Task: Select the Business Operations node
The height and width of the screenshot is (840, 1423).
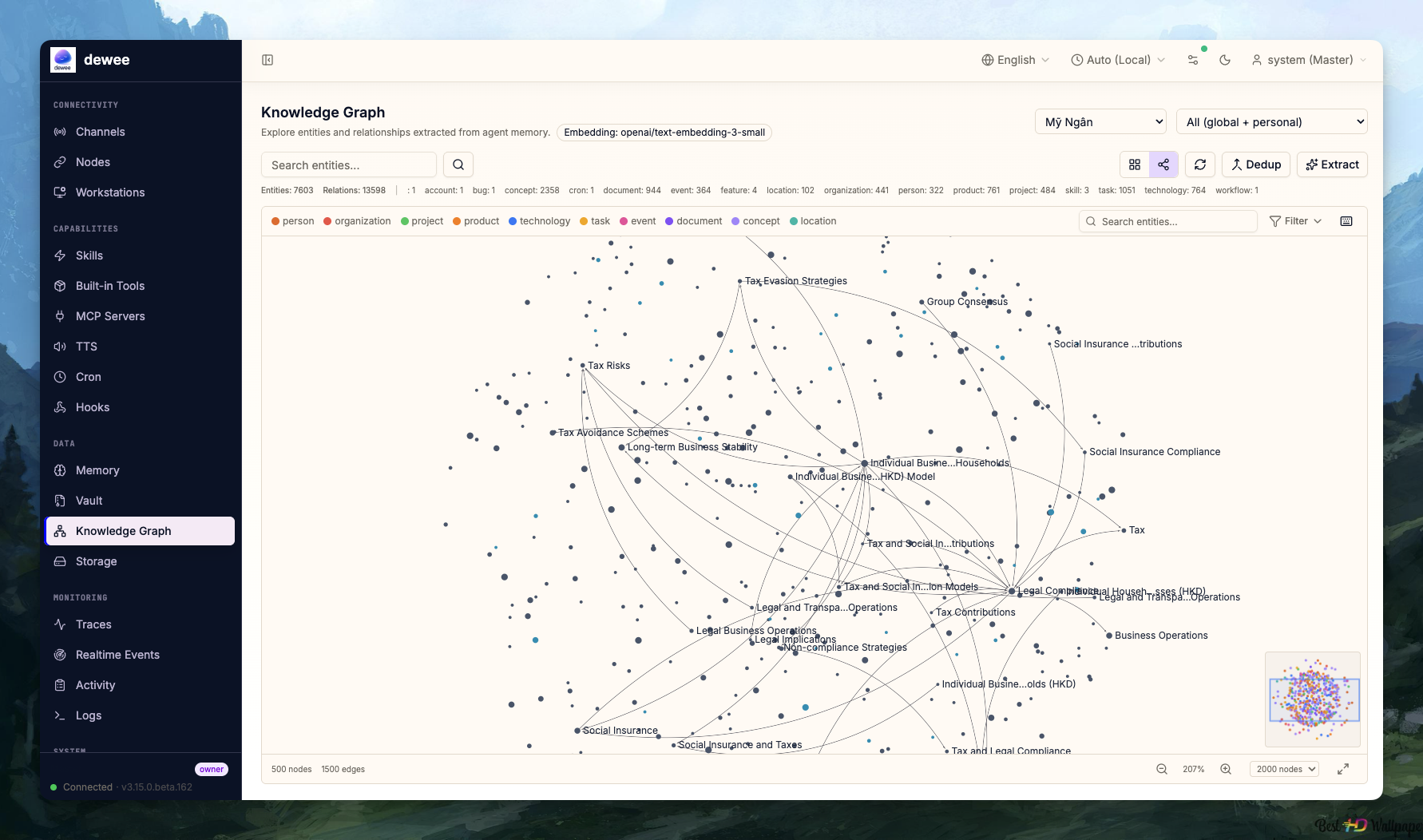Action: coord(1109,636)
